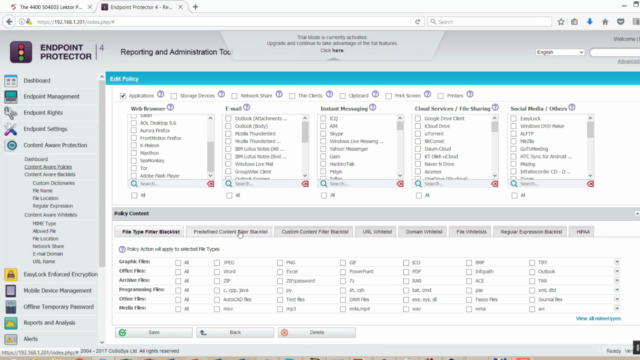Viewport: 640px width, 360px height.
Task: Open the English language dropdown
Action: pyautogui.click(x=560, y=52)
